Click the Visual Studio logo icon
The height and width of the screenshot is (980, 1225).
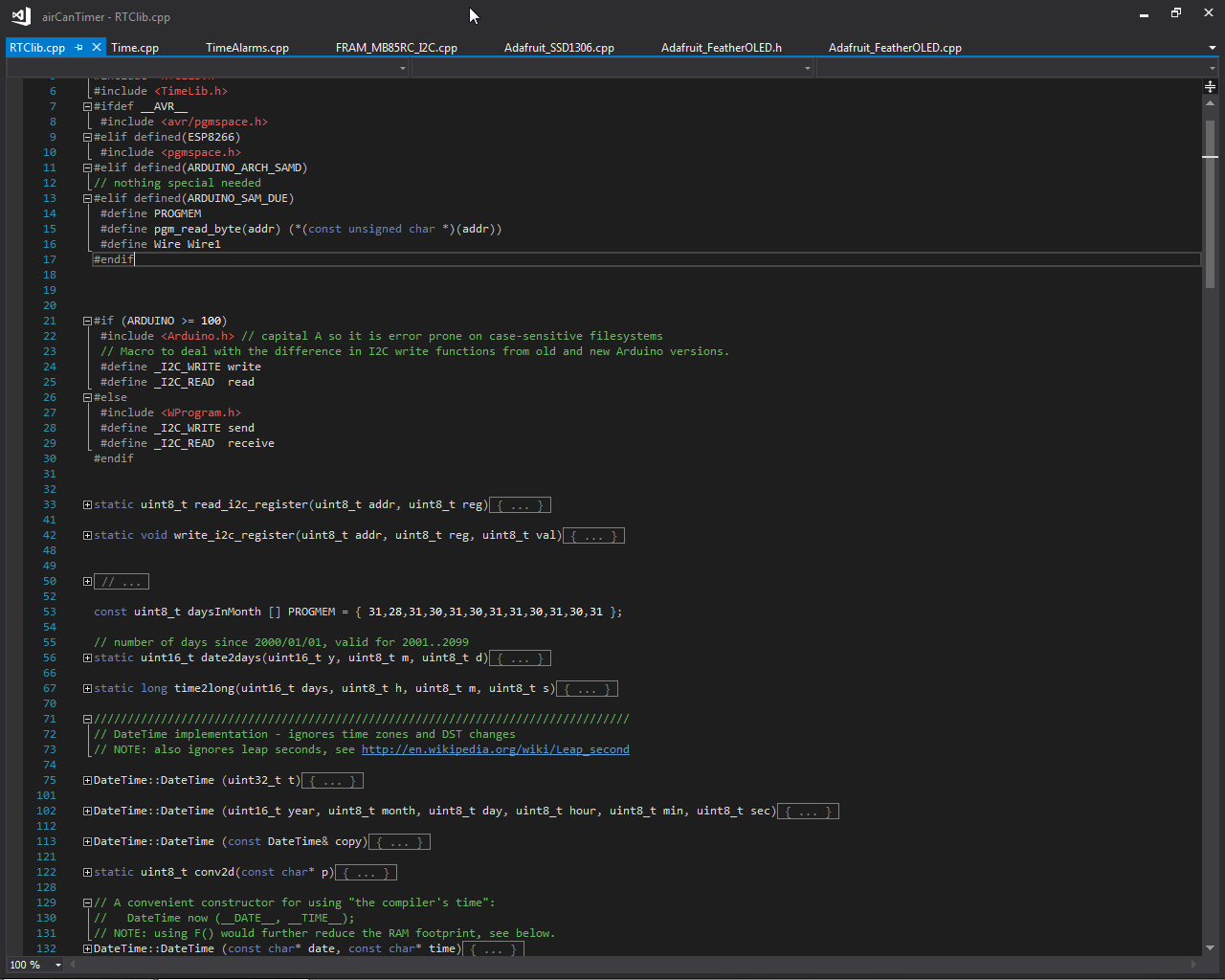[x=21, y=15]
